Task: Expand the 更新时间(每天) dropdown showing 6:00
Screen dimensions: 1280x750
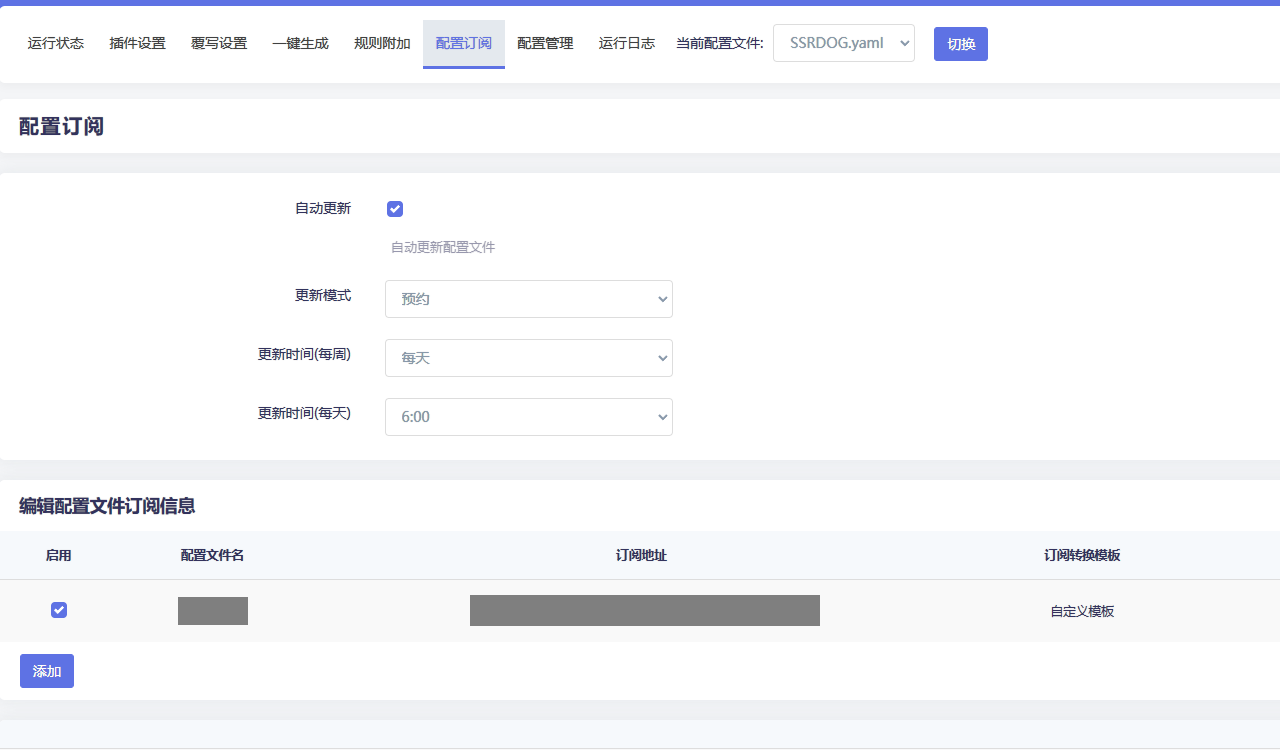Action: point(528,417)
